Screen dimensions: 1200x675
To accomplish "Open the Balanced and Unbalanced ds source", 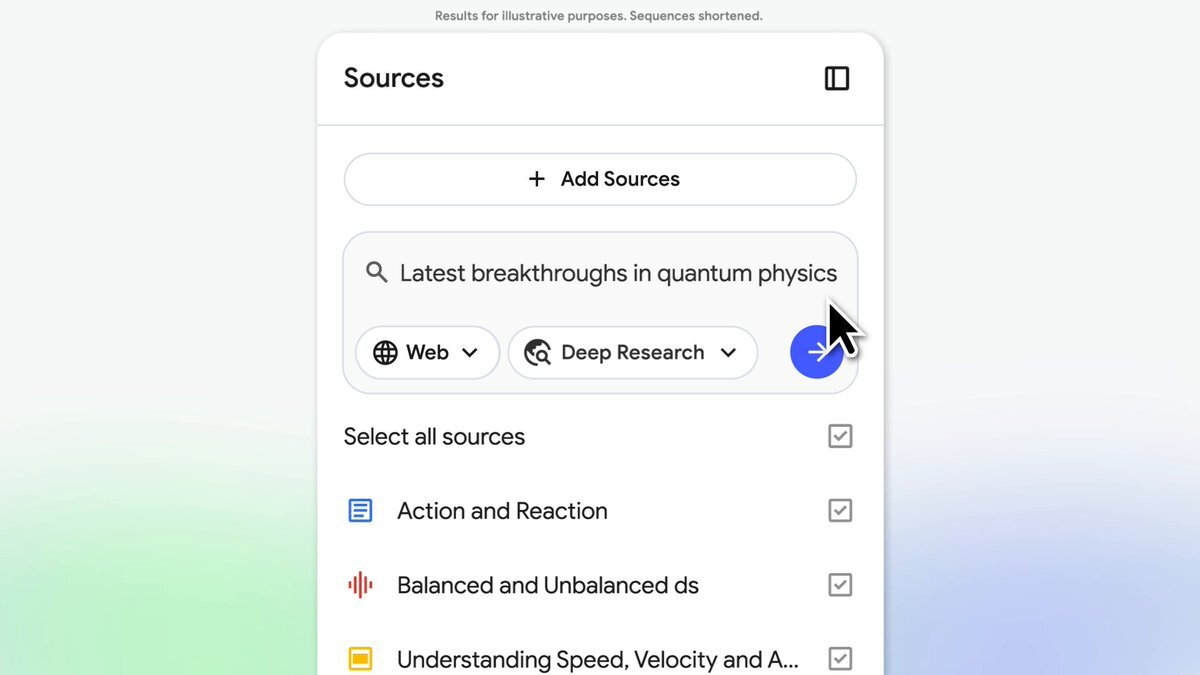I will click(547, 585).
